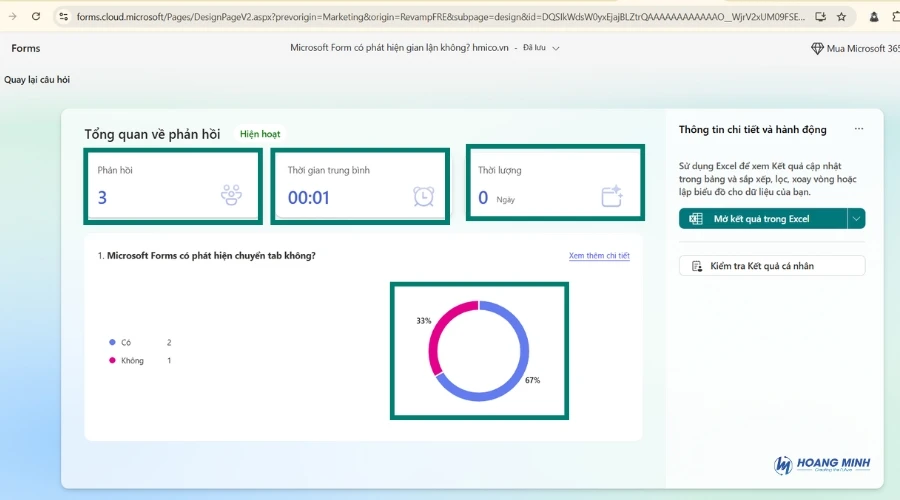
Task: Expand the saved status dropdown chevron
Action: coord(556,48)
